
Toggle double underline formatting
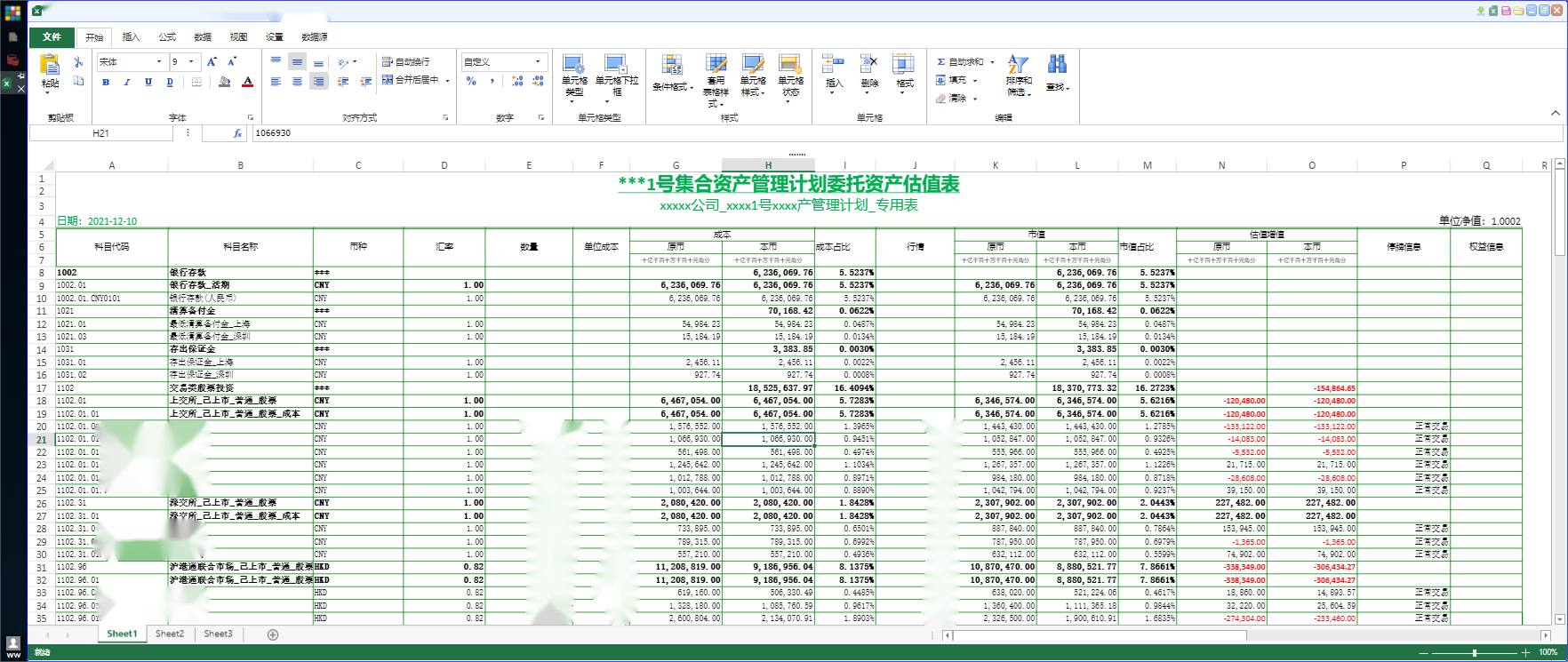tap(170, 82)
